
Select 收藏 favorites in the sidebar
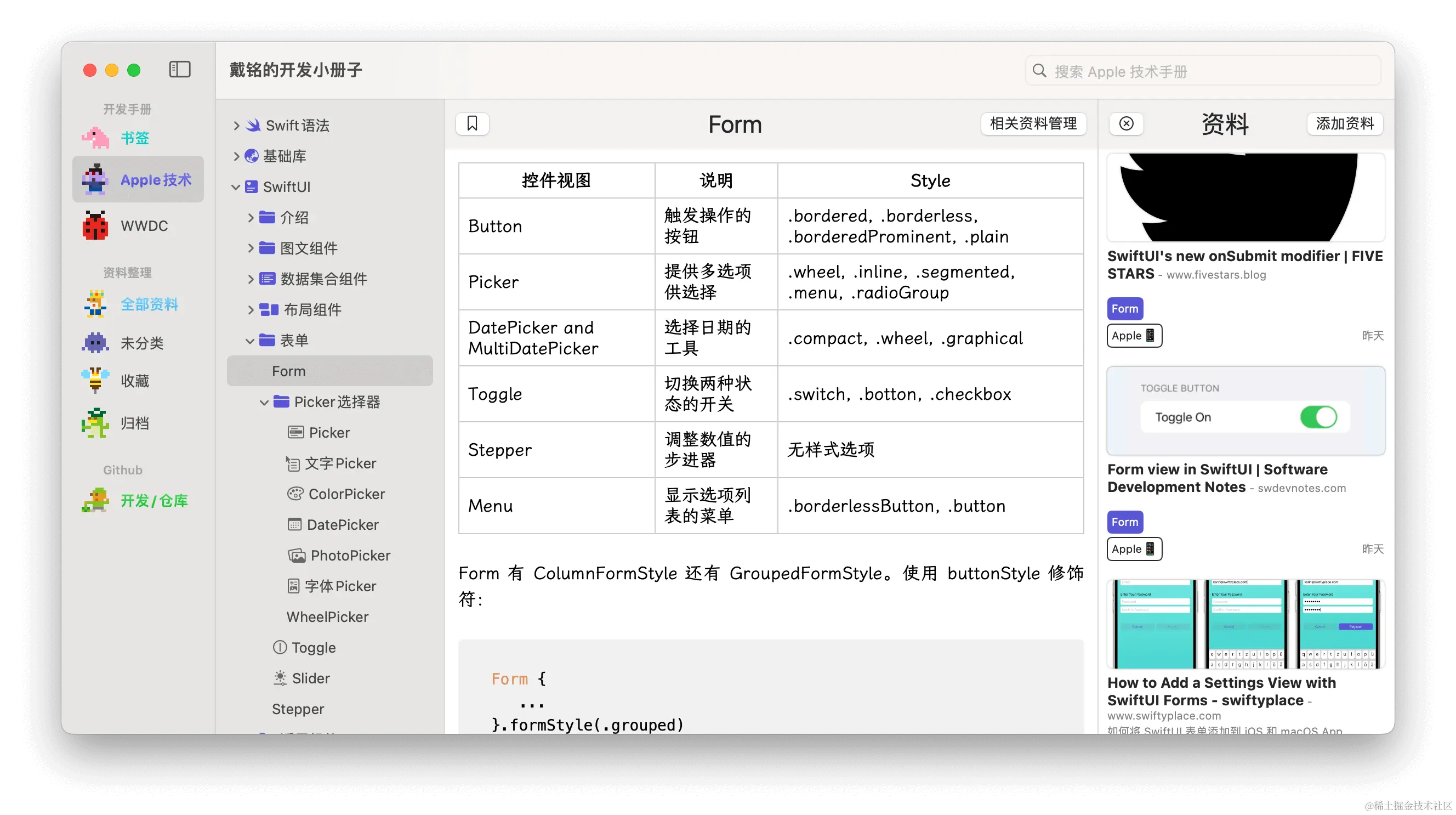(134, 381)
